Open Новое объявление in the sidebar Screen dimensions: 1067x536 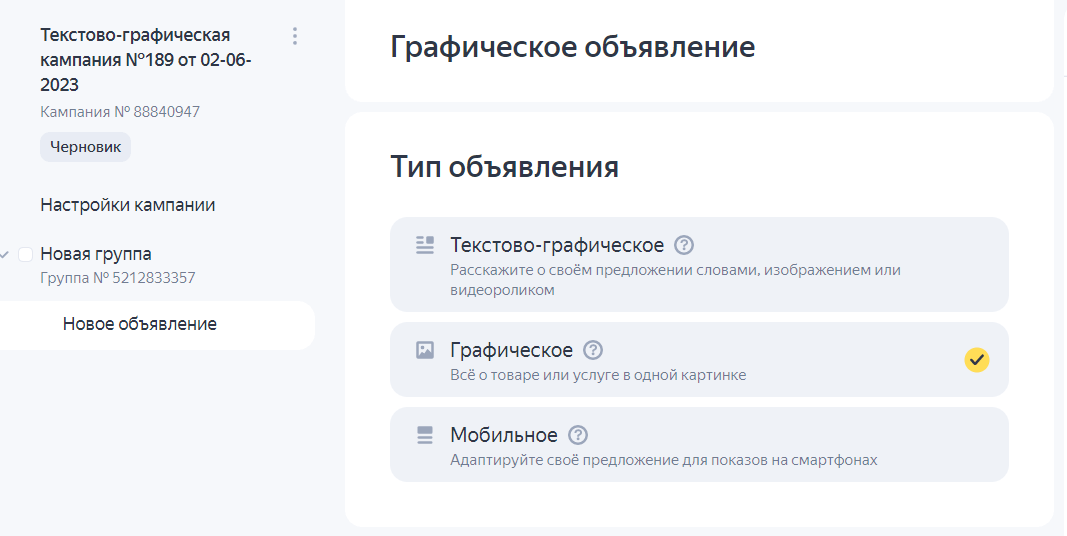point(139,324)
